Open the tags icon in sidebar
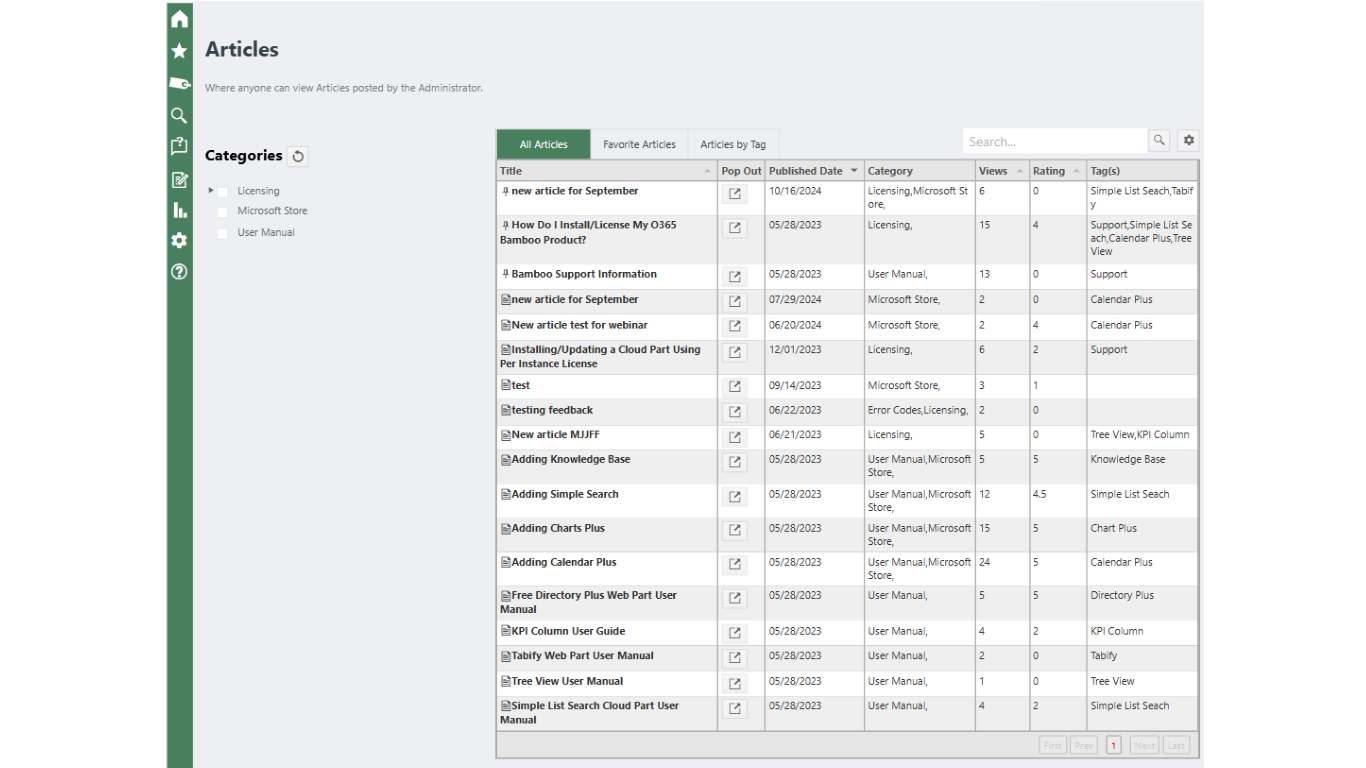This screenshot has height=768, width=1366. (179, 83)
